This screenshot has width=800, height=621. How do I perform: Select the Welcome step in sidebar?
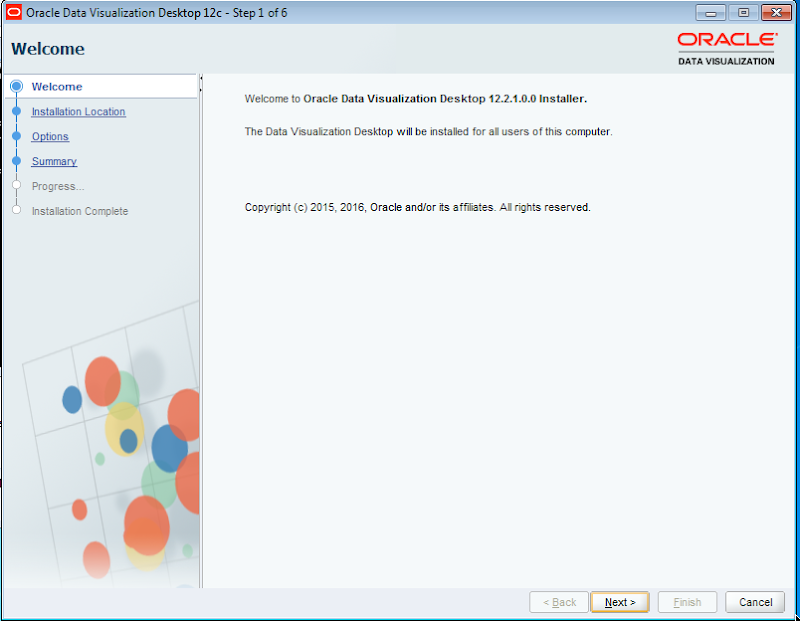57,87
